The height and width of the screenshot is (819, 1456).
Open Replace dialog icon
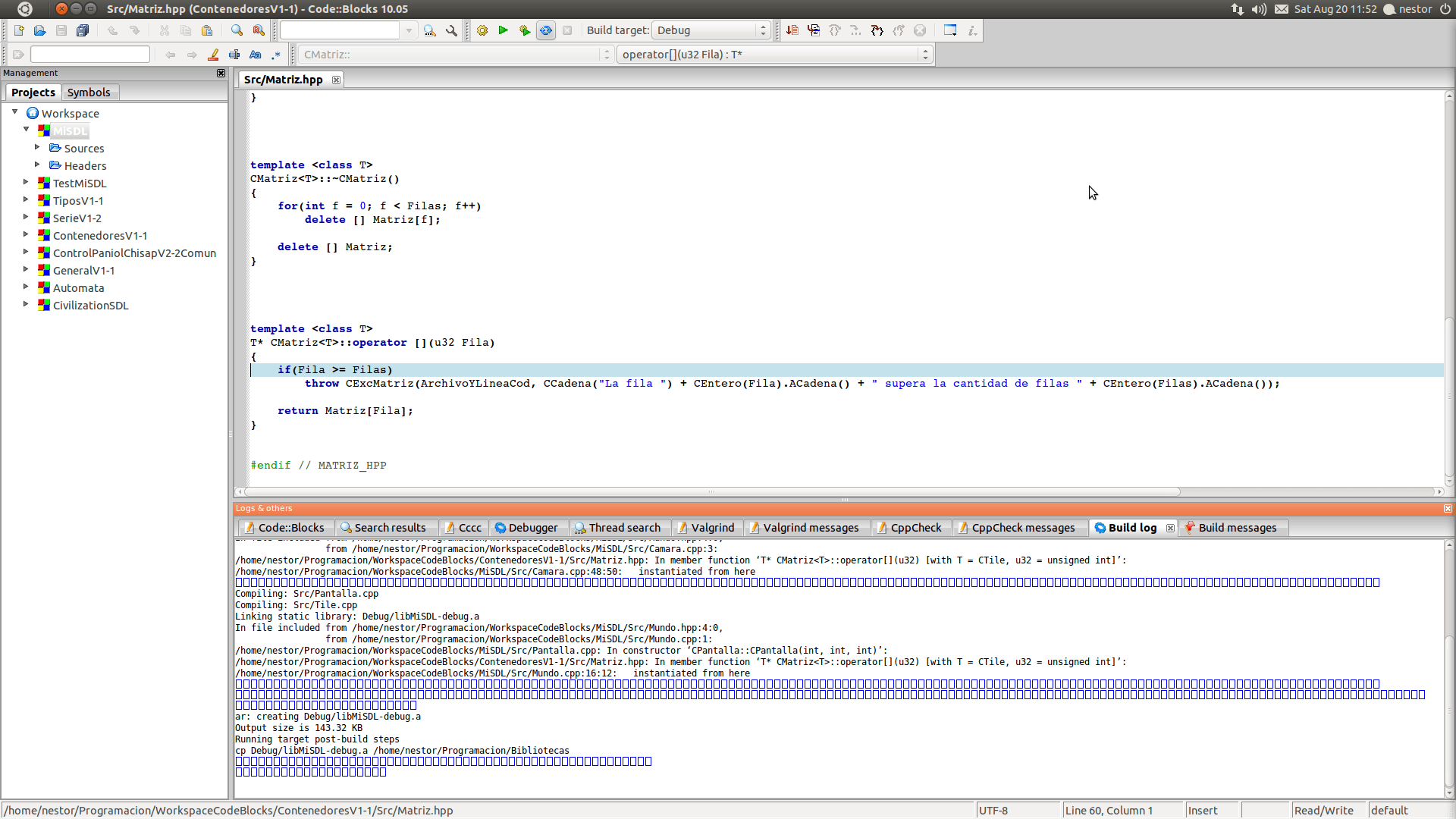[x=259, y=30]
